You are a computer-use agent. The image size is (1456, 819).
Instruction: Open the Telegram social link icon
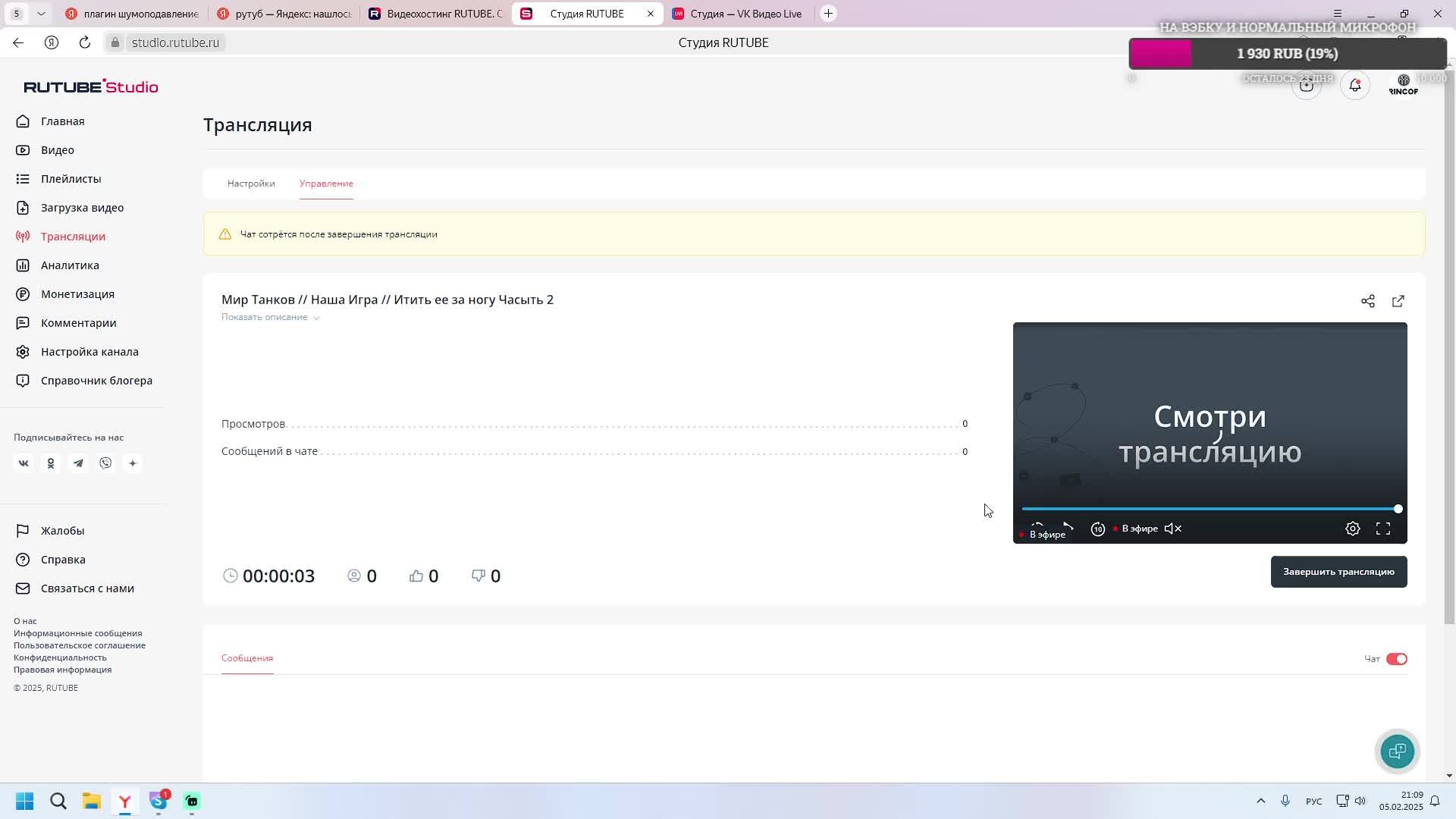78,463
